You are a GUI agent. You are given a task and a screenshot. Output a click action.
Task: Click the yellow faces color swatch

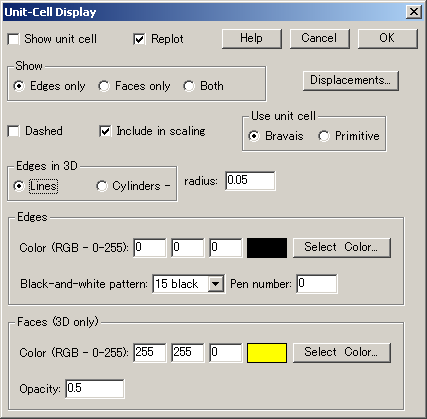[x=267, y=353]
